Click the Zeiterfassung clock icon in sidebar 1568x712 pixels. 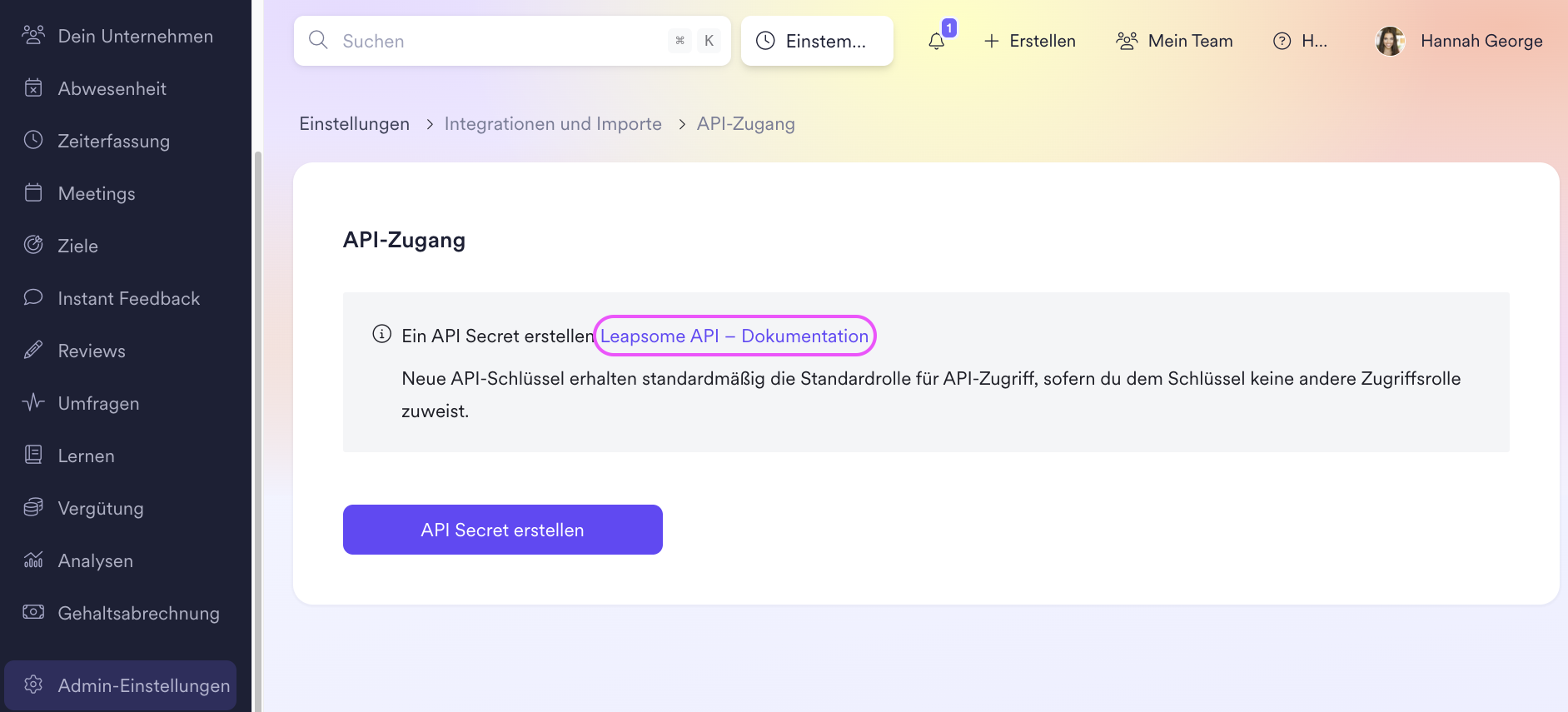pyautogui.click(x=33, y=140)
